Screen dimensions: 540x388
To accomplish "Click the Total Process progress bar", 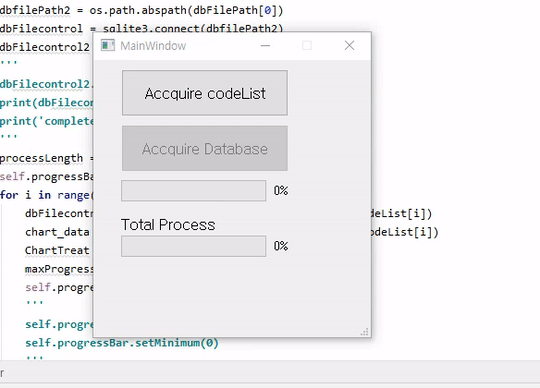I will 194,246.
